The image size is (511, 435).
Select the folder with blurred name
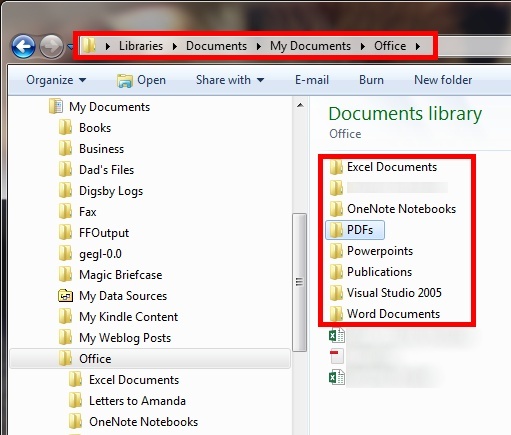(388, 188)
